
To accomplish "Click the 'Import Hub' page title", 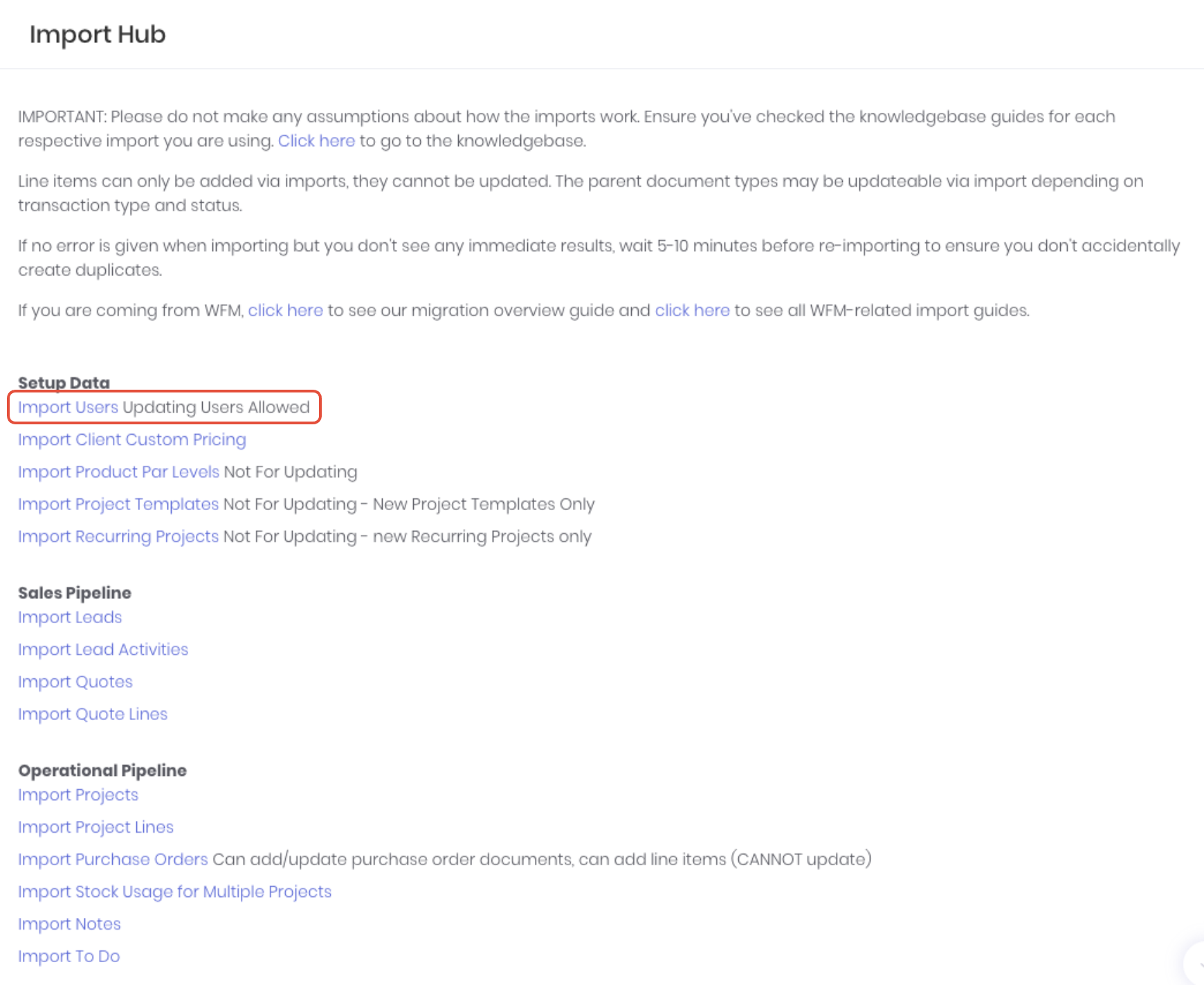I will click(x=98, y=35).
